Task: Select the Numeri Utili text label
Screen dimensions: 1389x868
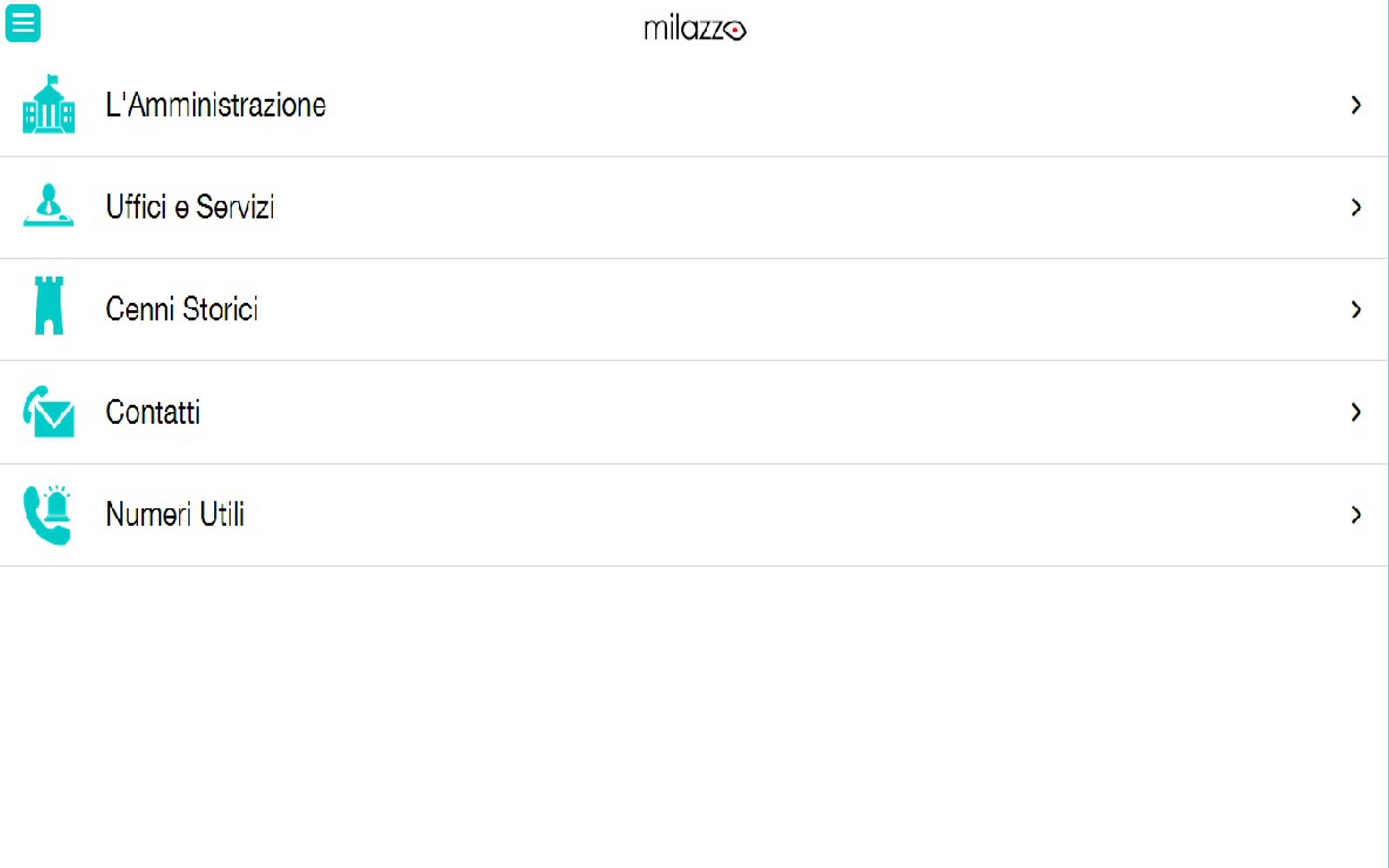Action: click(175, 514)
